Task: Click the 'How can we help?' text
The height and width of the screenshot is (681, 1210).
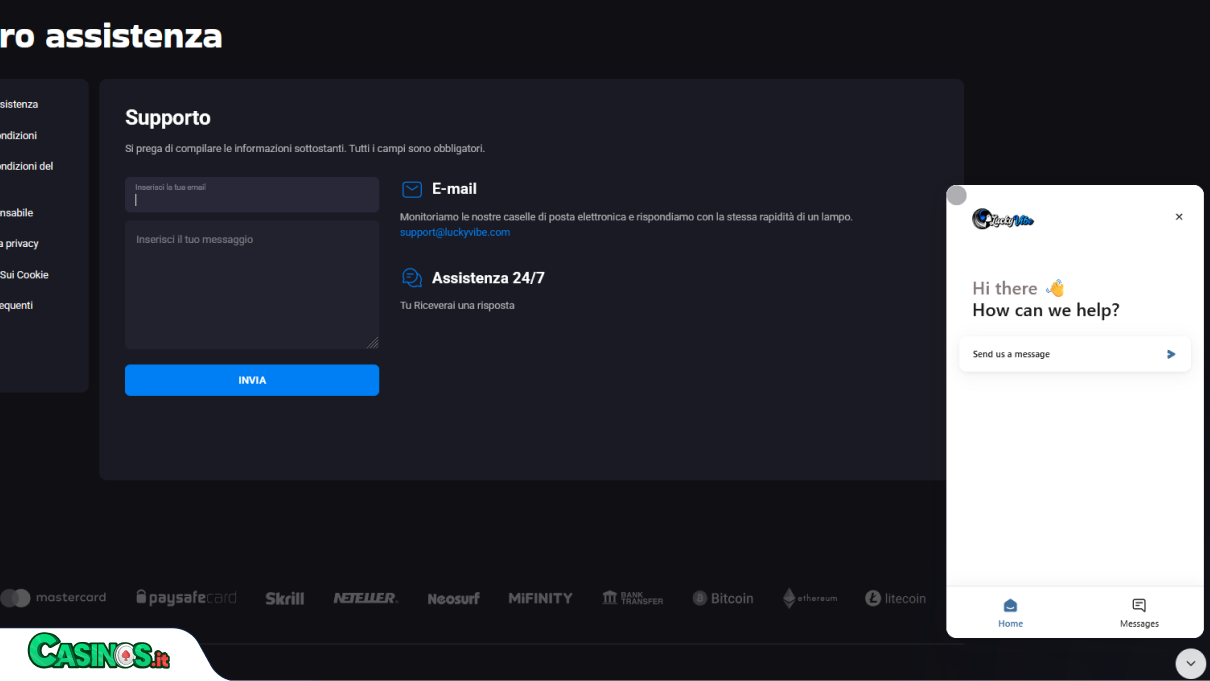Action: point(1046,310)
